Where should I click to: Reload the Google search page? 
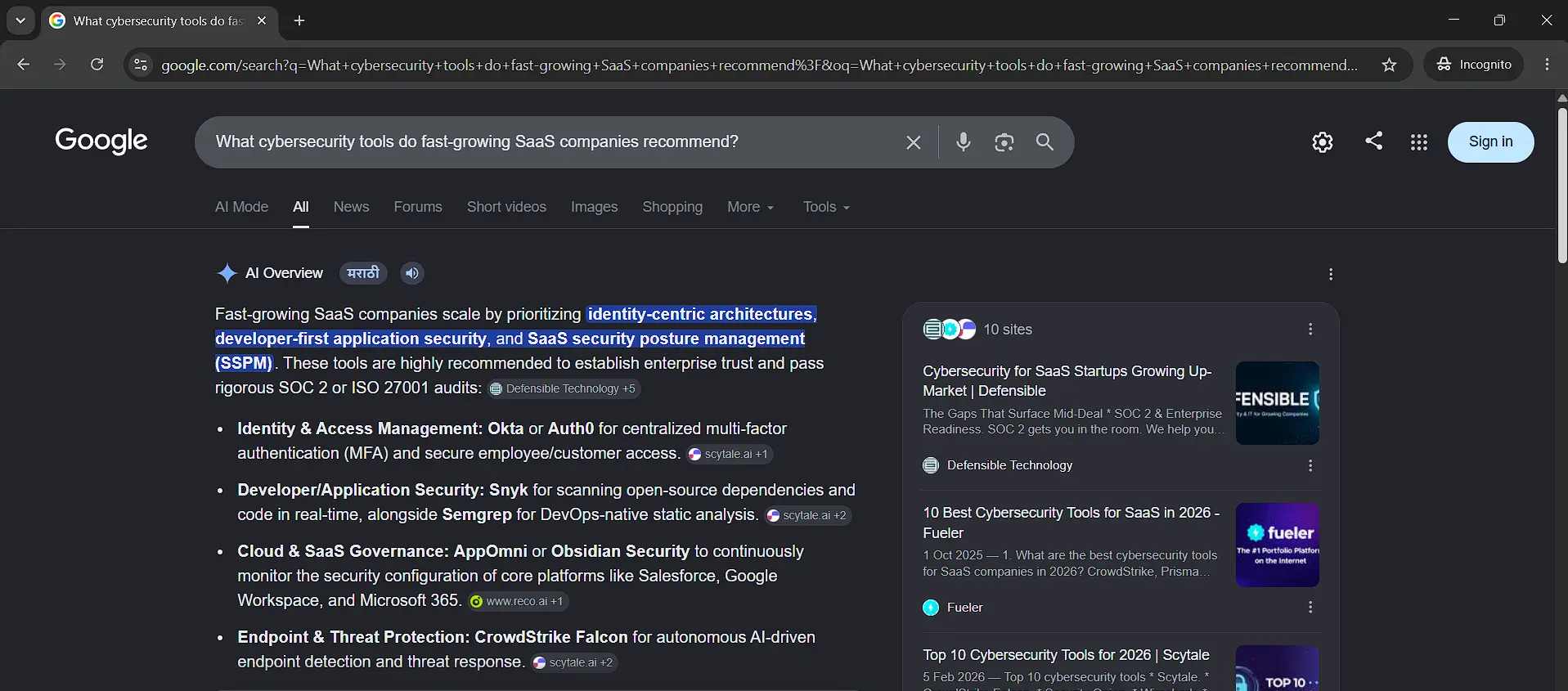click(97, 65)
